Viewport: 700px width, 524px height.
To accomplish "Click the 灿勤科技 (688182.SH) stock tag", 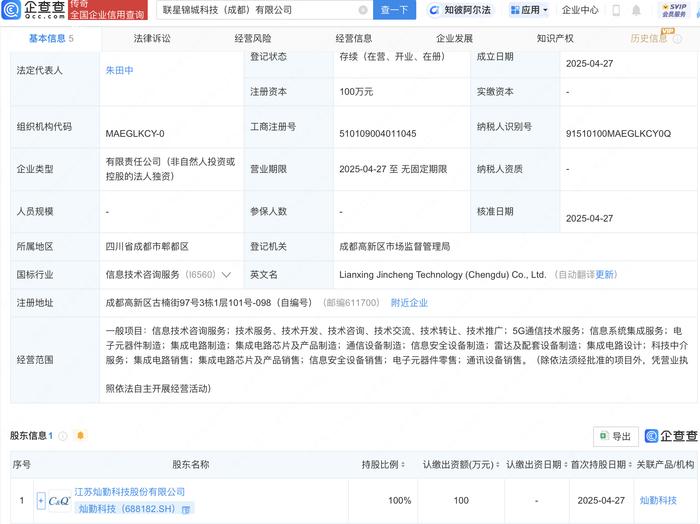I will pyautogui.click(x=134, y=509).
